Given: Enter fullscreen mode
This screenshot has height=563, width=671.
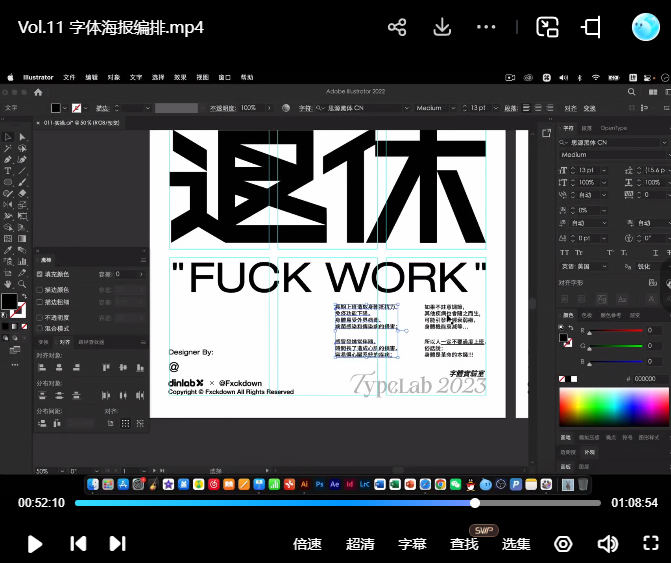Looking at the screenshot, I should pos(652,544).
